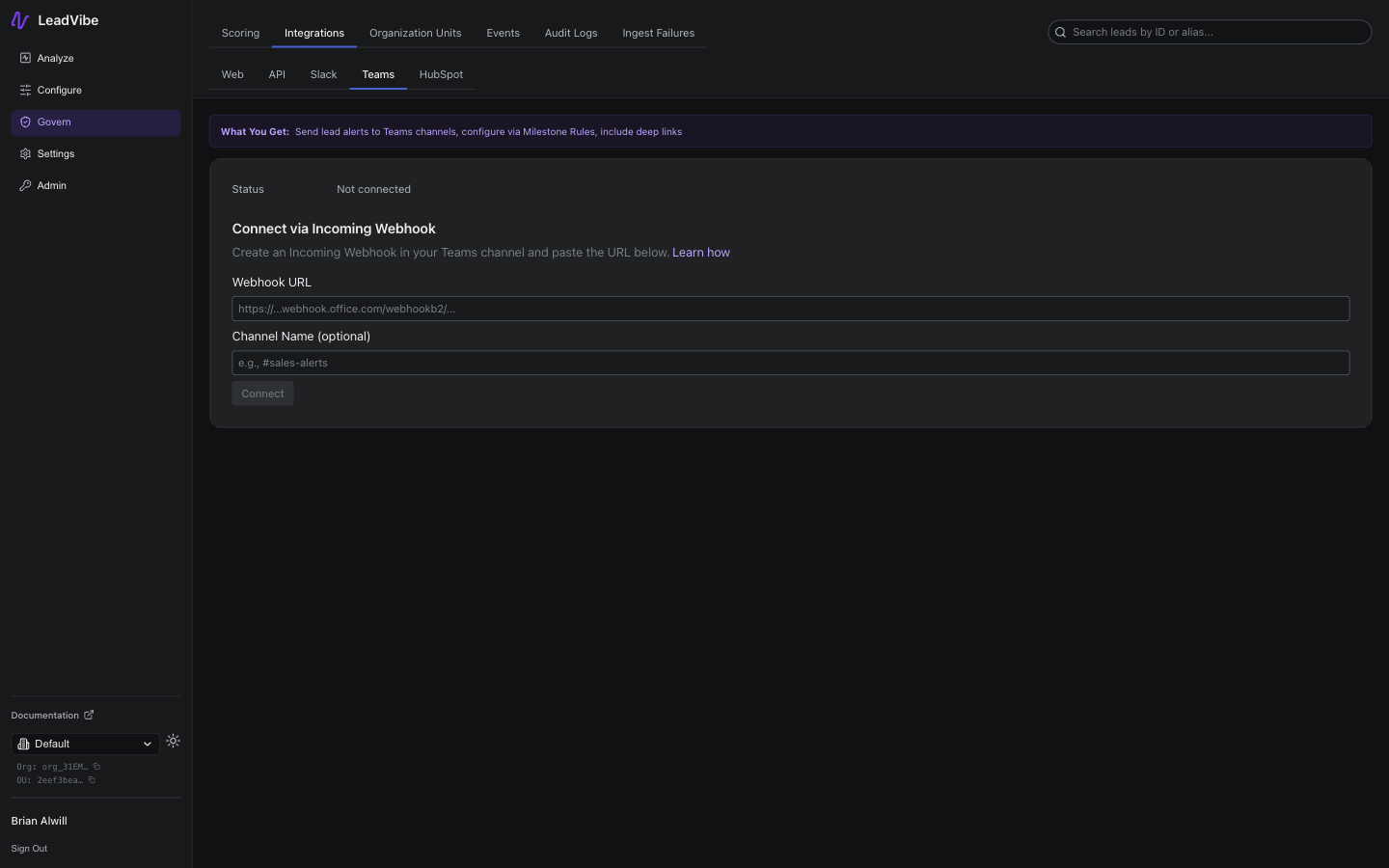Open Configure via the sliders icon
Image resolution: width=1389 pixels, height=868 pixels.
click(25, 90)
